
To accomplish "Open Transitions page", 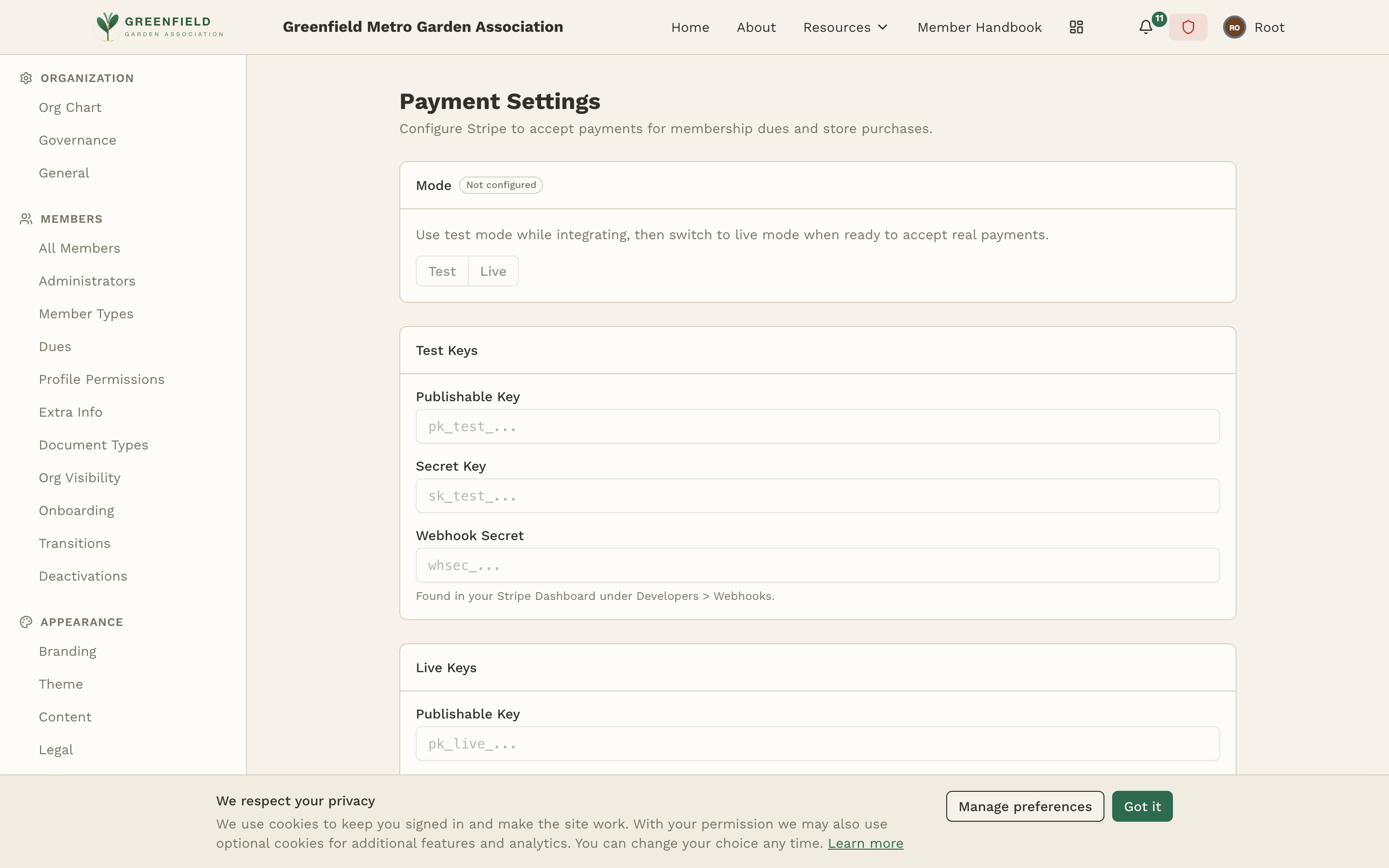I will click(x=75, y=542).
